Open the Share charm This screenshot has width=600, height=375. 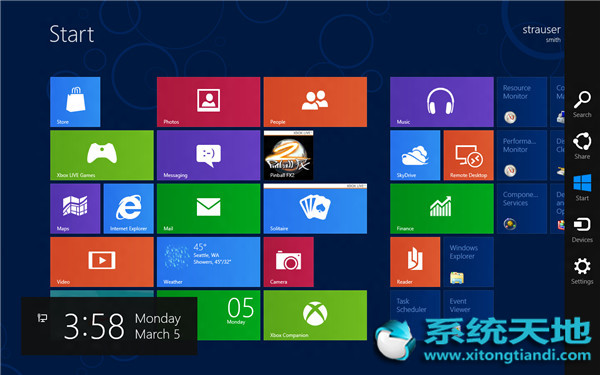[582, 146]
